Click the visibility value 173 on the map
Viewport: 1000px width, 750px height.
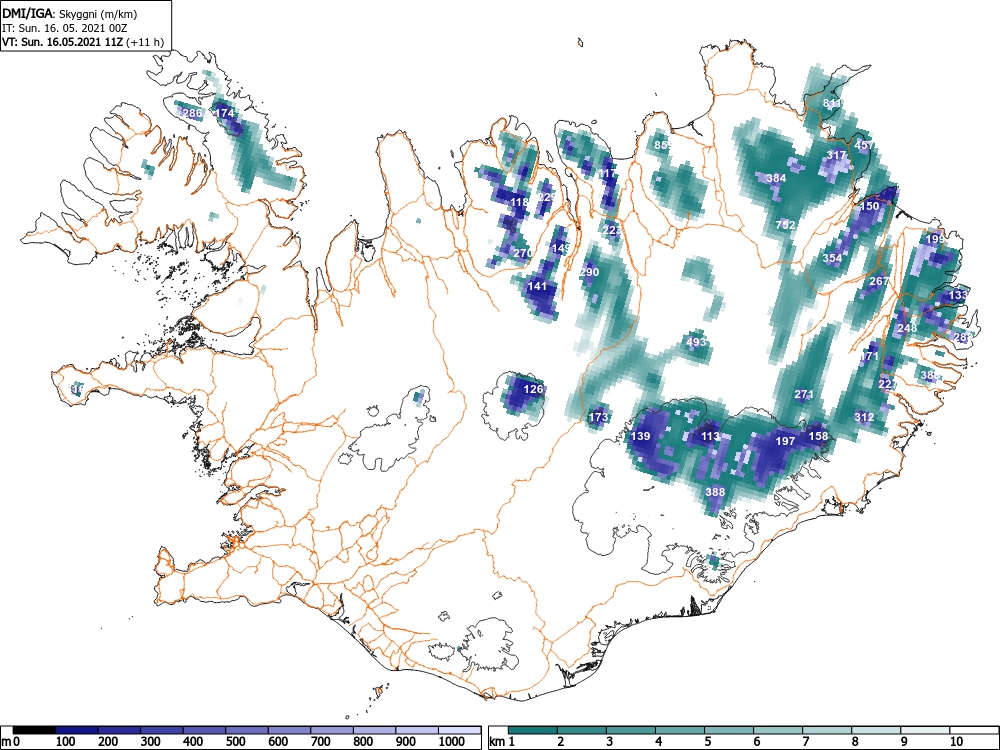(598, 418)
